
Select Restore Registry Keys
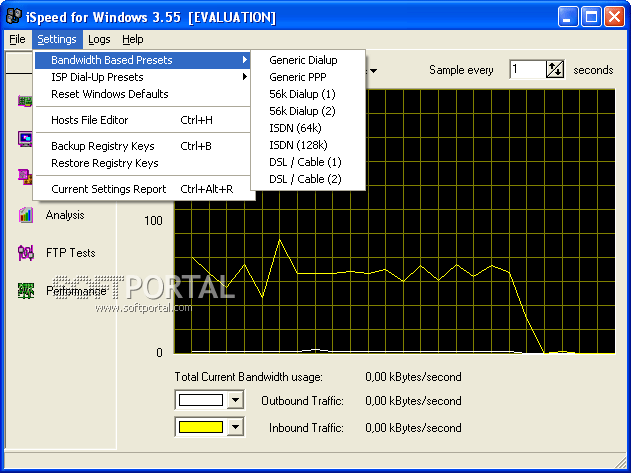[142, 163]
